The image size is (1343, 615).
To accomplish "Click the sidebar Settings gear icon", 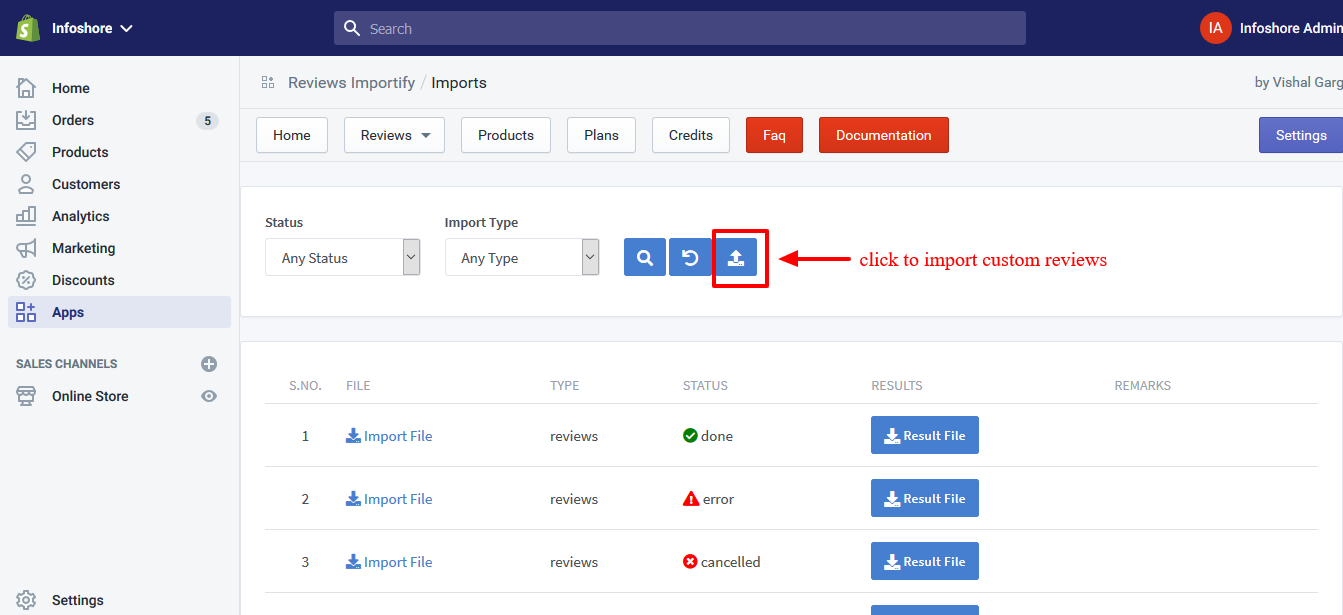I will pyautogui.click(x=26, y=600).
